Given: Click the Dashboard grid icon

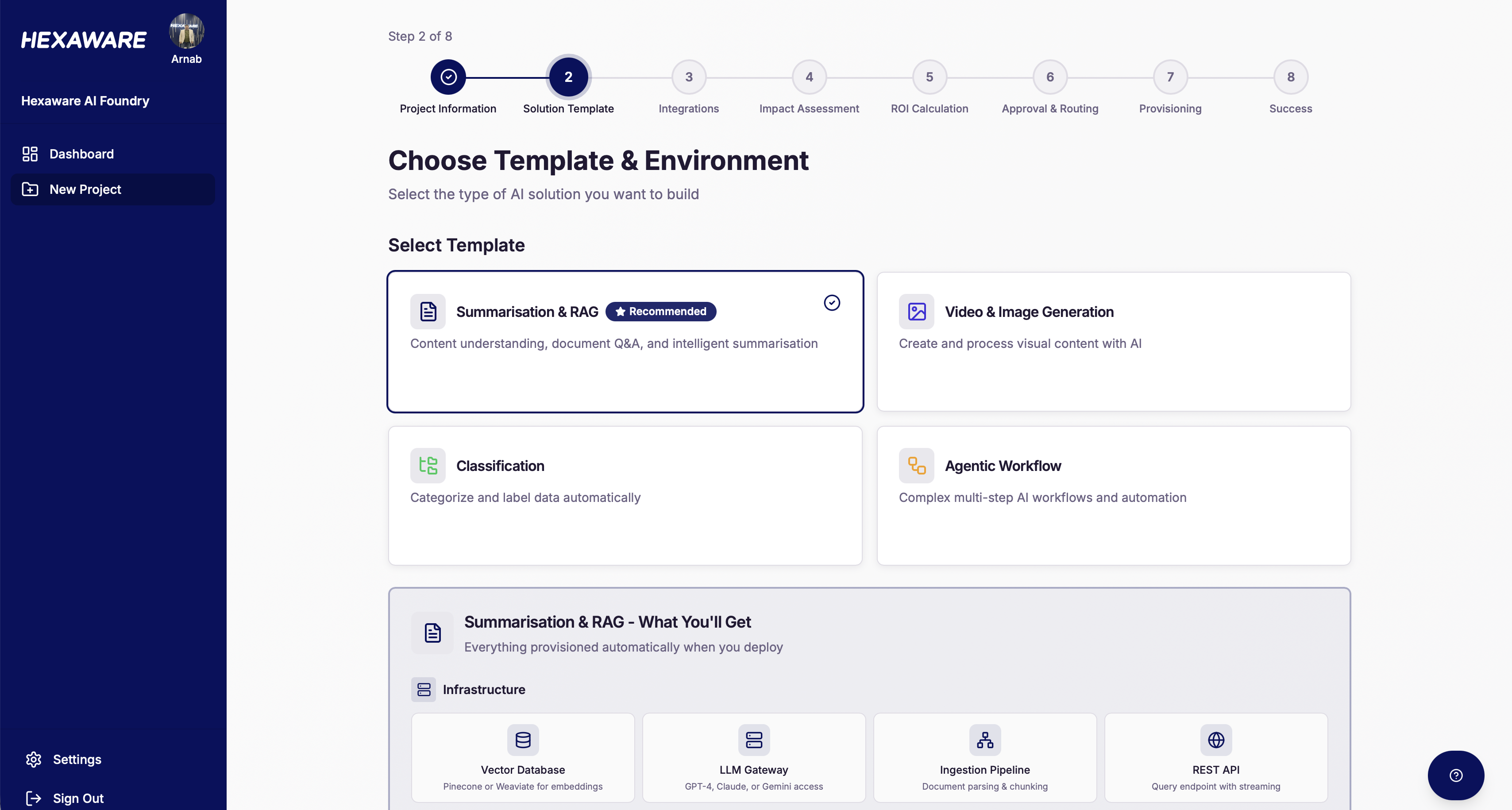Looking at the screenshot, I should [x=31, y=154].
